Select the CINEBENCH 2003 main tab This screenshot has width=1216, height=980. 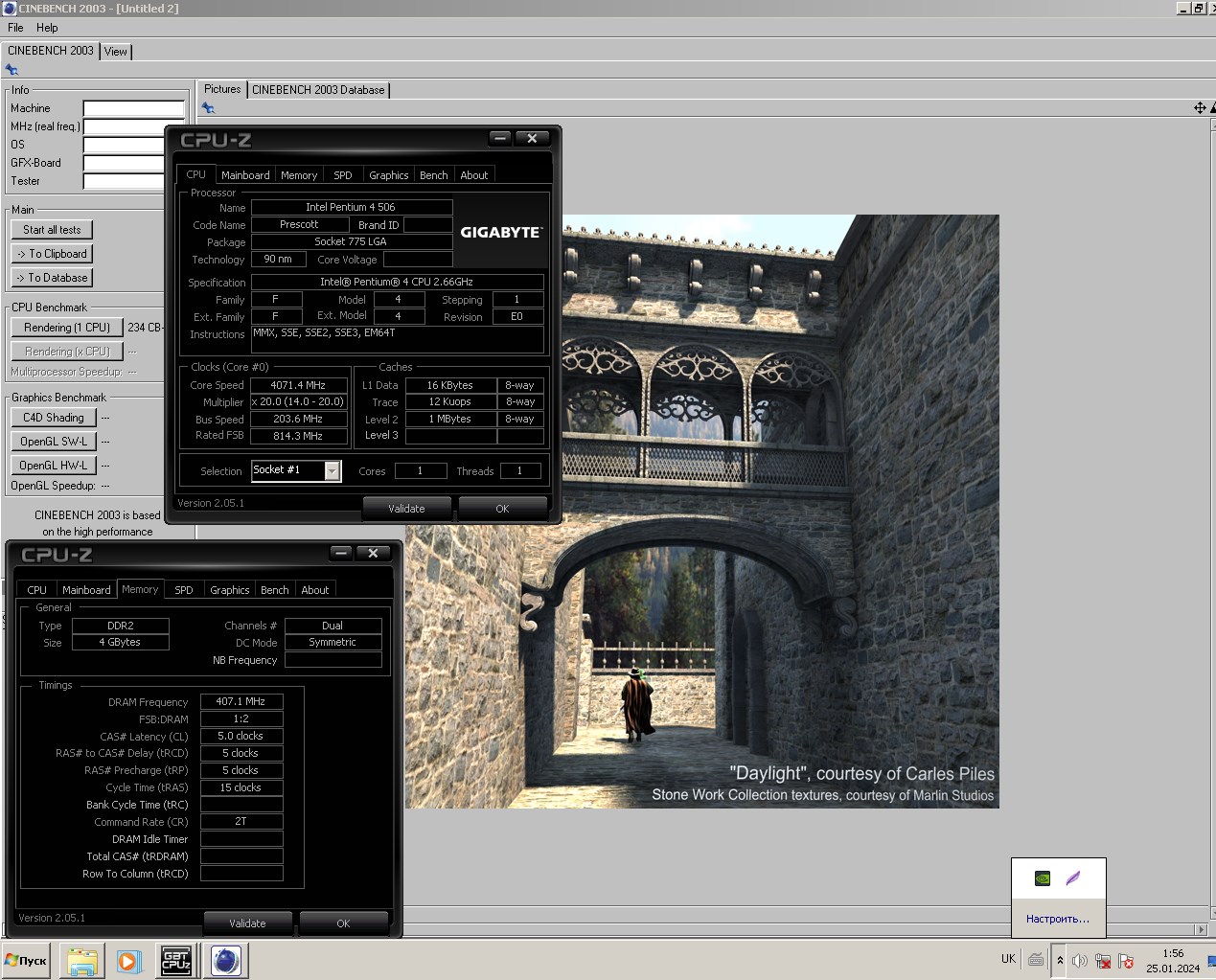[x=51, y=51]
